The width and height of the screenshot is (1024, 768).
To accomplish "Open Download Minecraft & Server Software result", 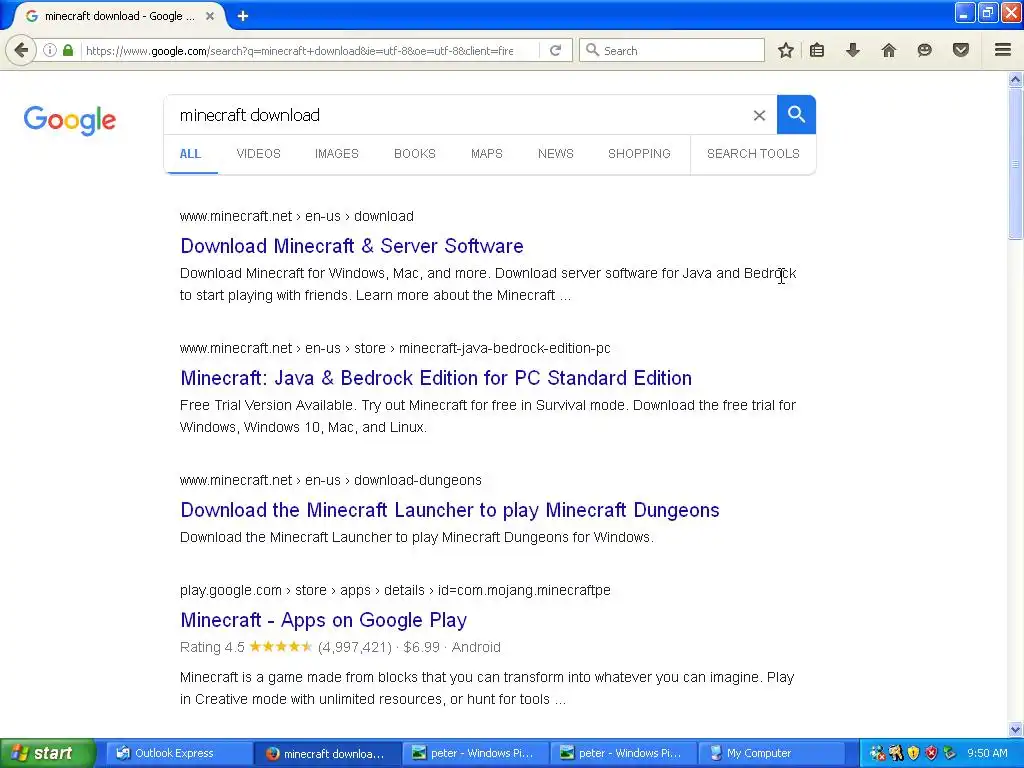I will 352,246.
